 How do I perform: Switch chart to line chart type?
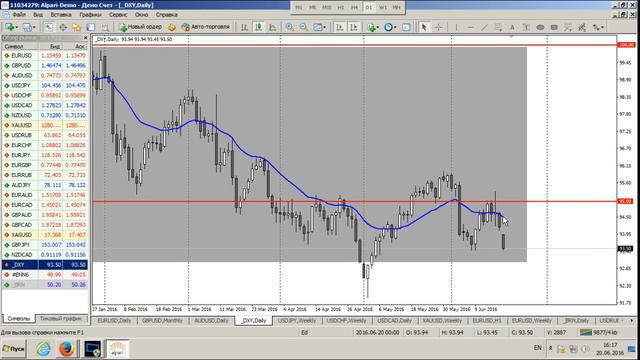pos(272,27)
